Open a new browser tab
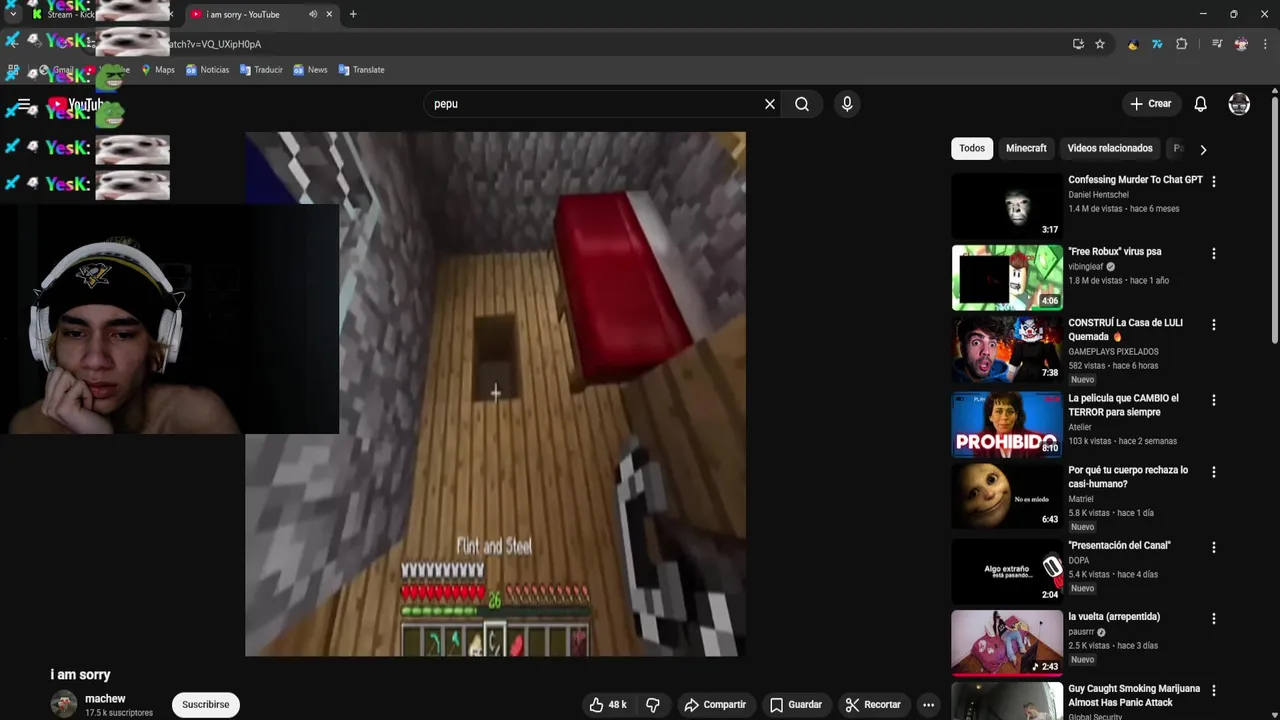Viewport: 1280px width, 720px height. [x=353, y=14]
